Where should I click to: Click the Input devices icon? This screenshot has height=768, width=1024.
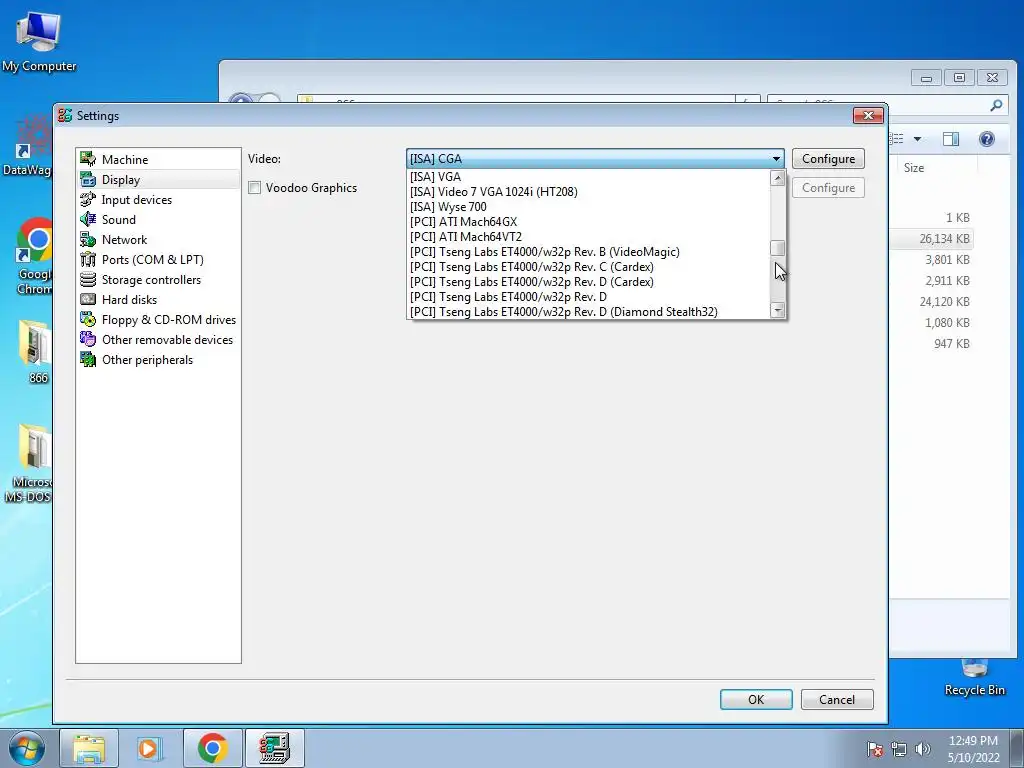(88, 199)
